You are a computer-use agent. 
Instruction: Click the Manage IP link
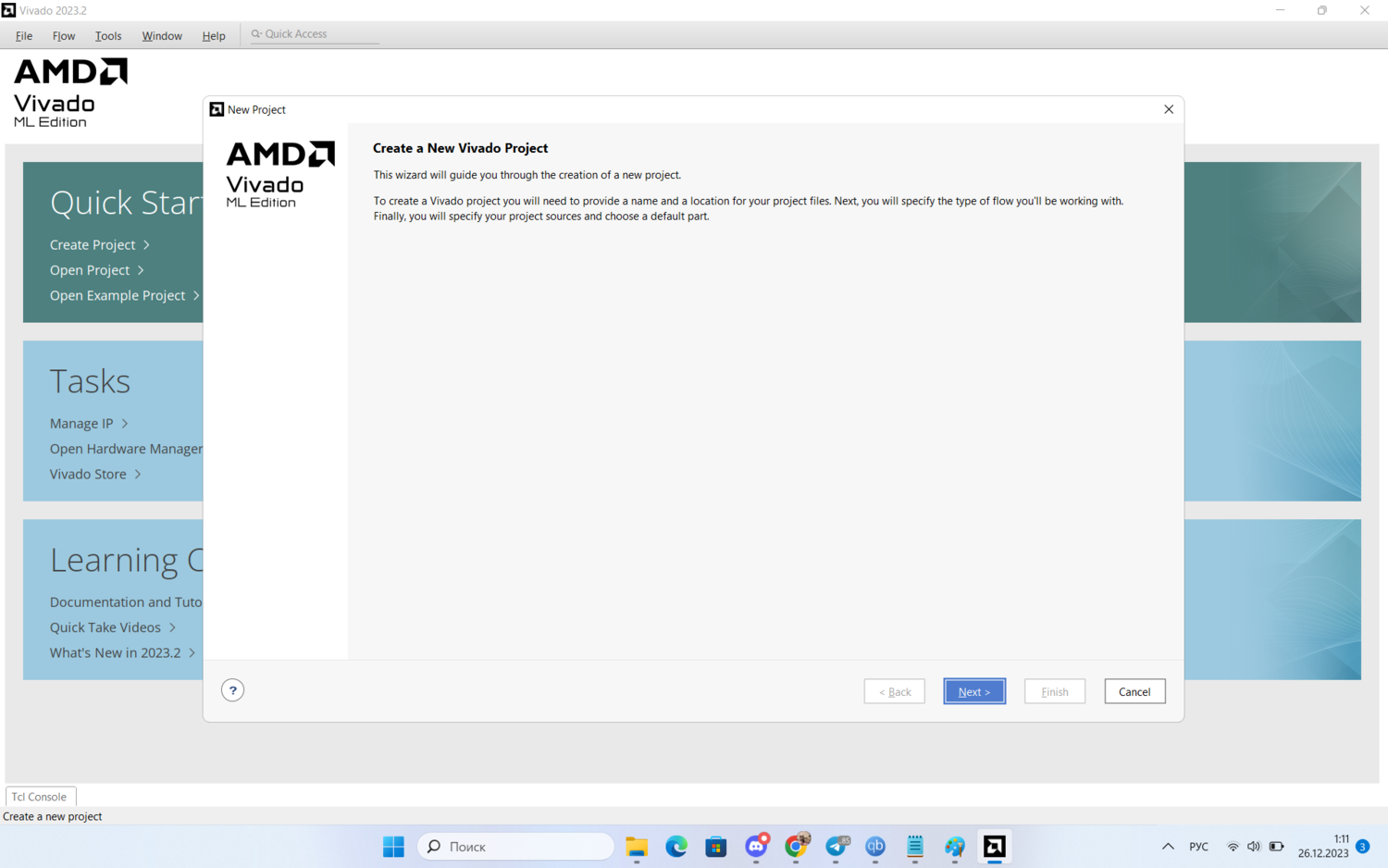[x=81, y=423]
